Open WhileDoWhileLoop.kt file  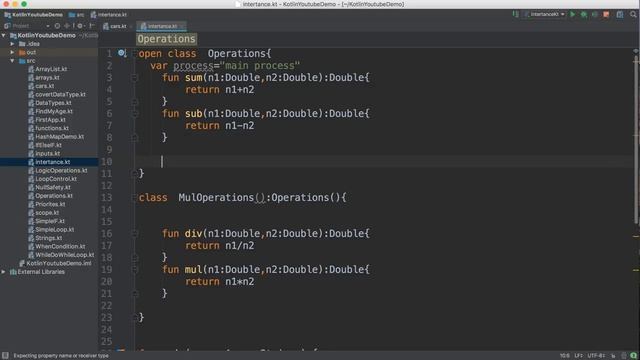click(61, 255)
